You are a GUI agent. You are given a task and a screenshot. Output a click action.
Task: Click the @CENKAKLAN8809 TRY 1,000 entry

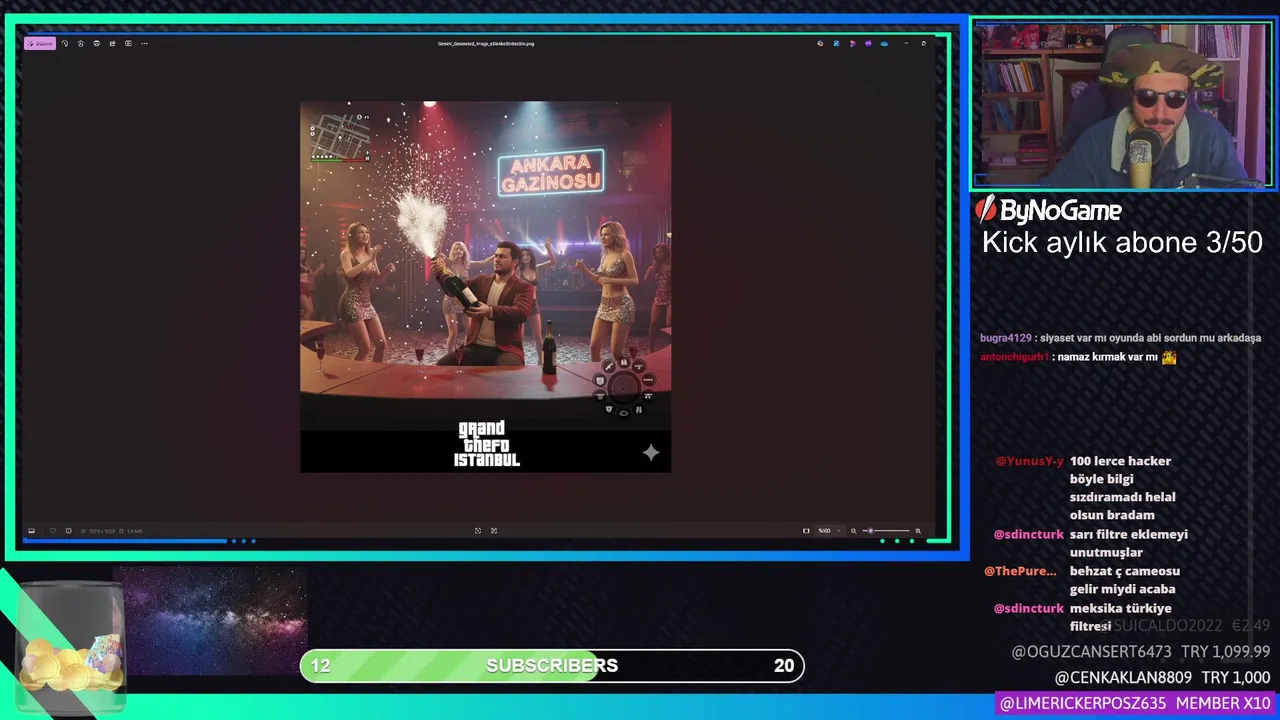tap(1162, 678)
